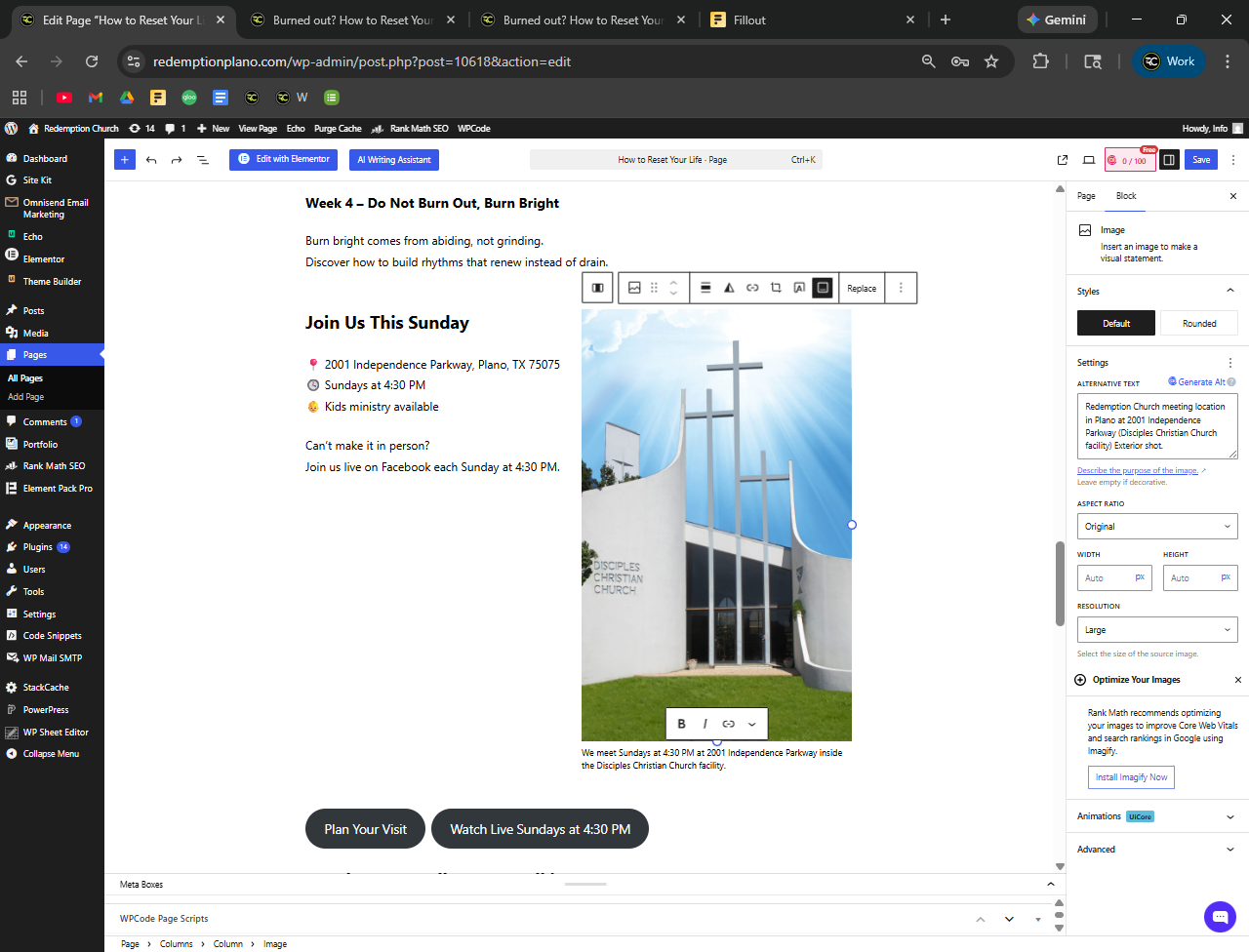Image resolution: width=1249 pixels, height=952 pixels.
Task: Toggle the image caption button
Action: tap(823, 288)
